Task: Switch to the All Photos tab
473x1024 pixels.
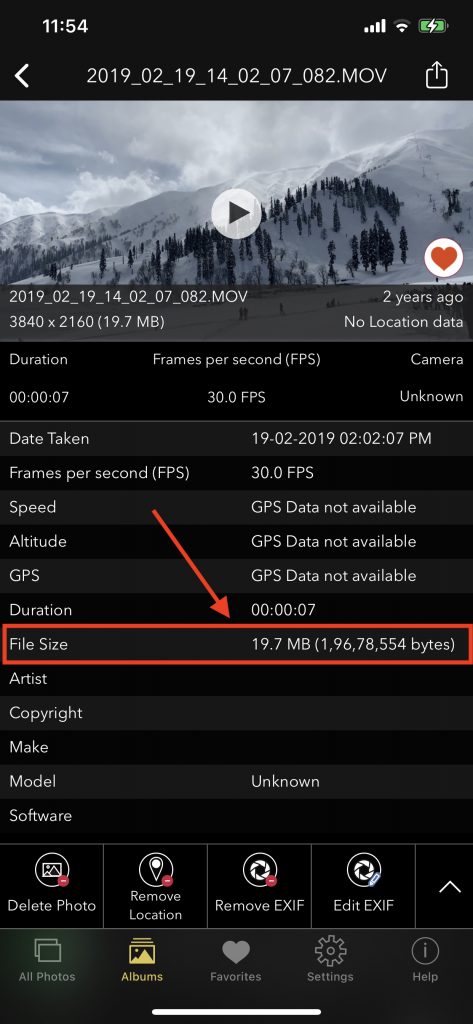Action: [47, 960]
